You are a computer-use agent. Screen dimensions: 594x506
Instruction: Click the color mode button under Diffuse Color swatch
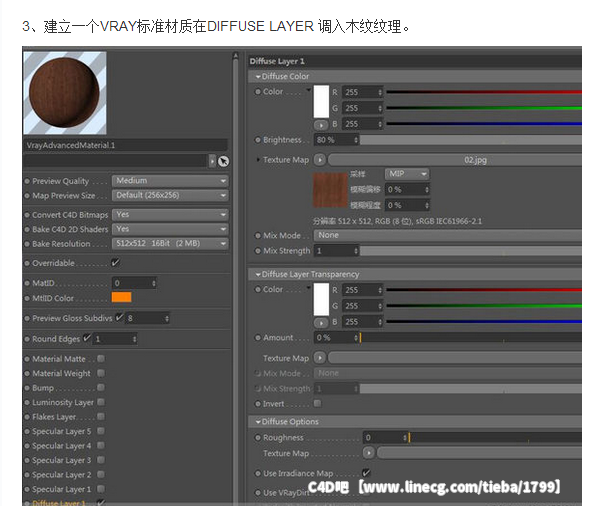(321, 125)
